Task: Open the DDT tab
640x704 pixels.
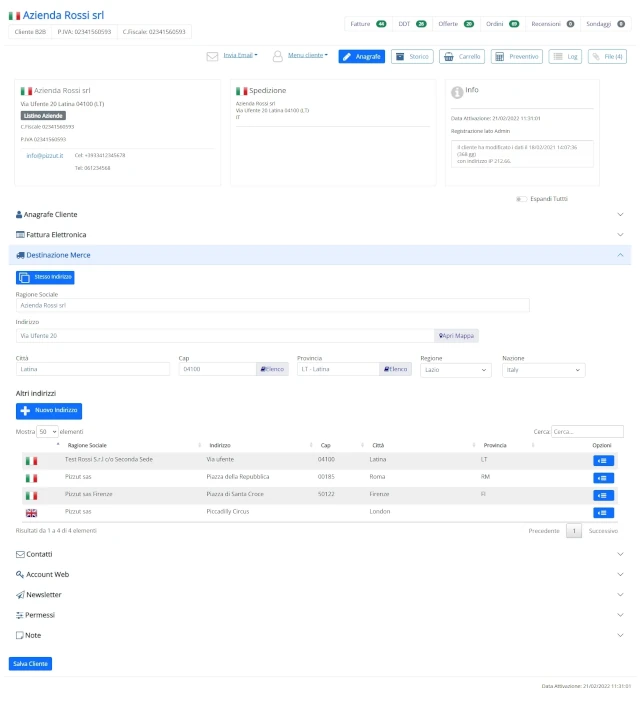Action: (x=412, y=24)
